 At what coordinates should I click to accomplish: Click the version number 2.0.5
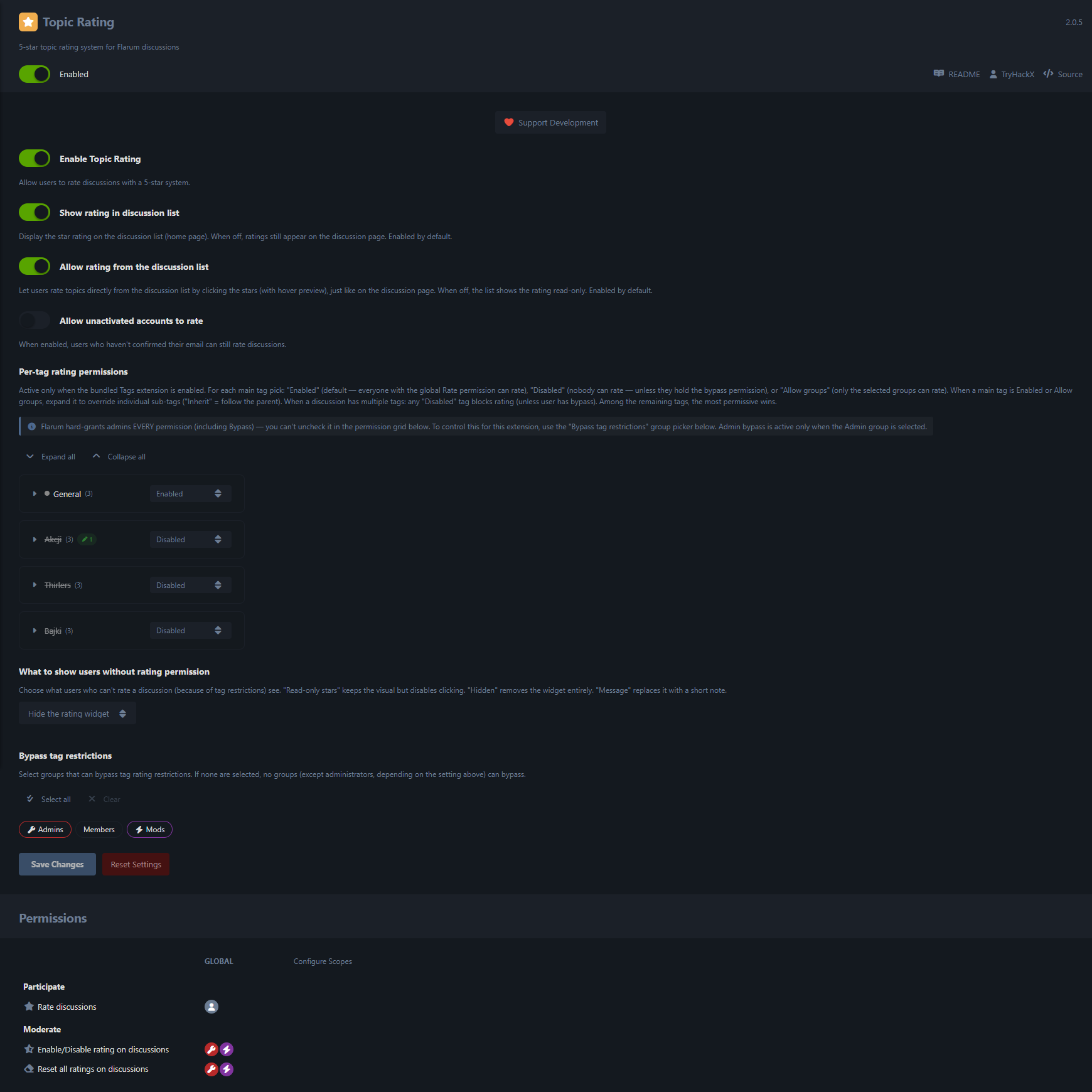tap(1074, 22)
